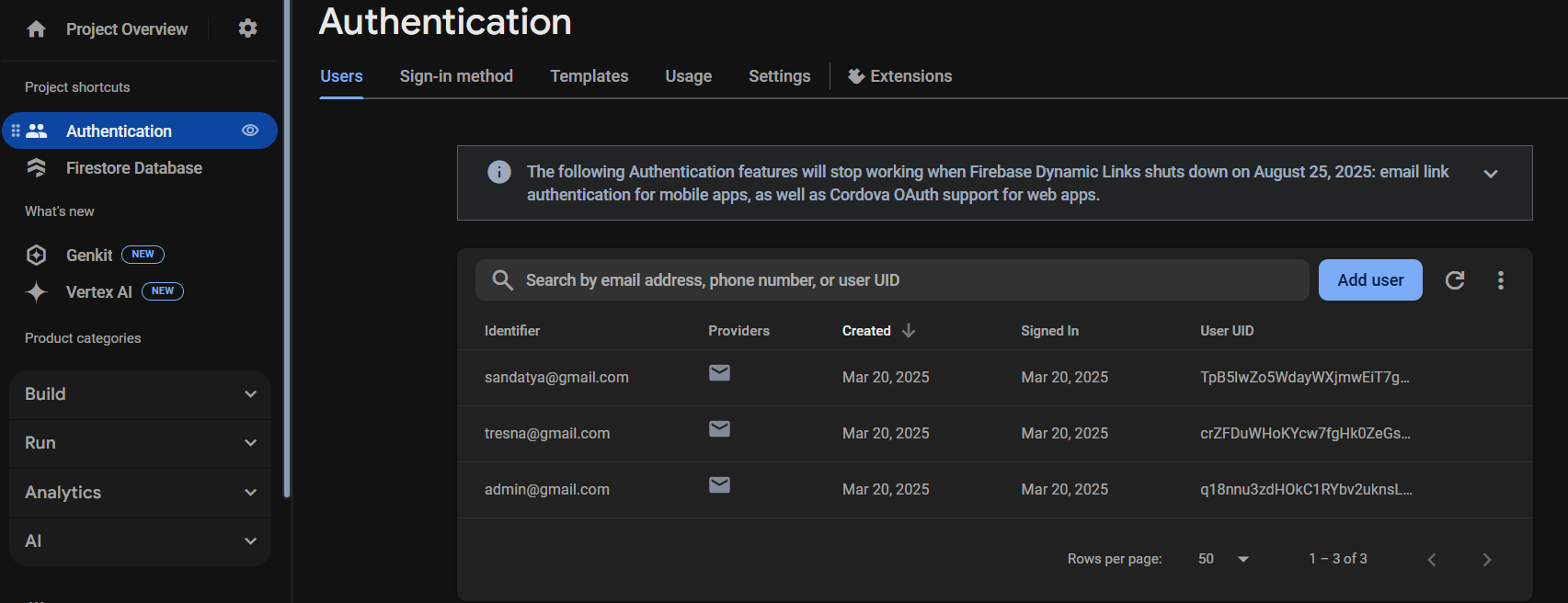Expand the AI category
This screenshot has width=1568, height=603.
click(x=140, y=541)
